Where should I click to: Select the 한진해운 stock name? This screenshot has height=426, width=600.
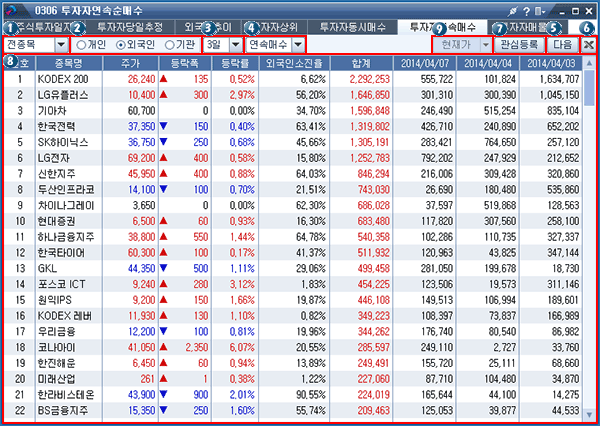pos(57,363)
